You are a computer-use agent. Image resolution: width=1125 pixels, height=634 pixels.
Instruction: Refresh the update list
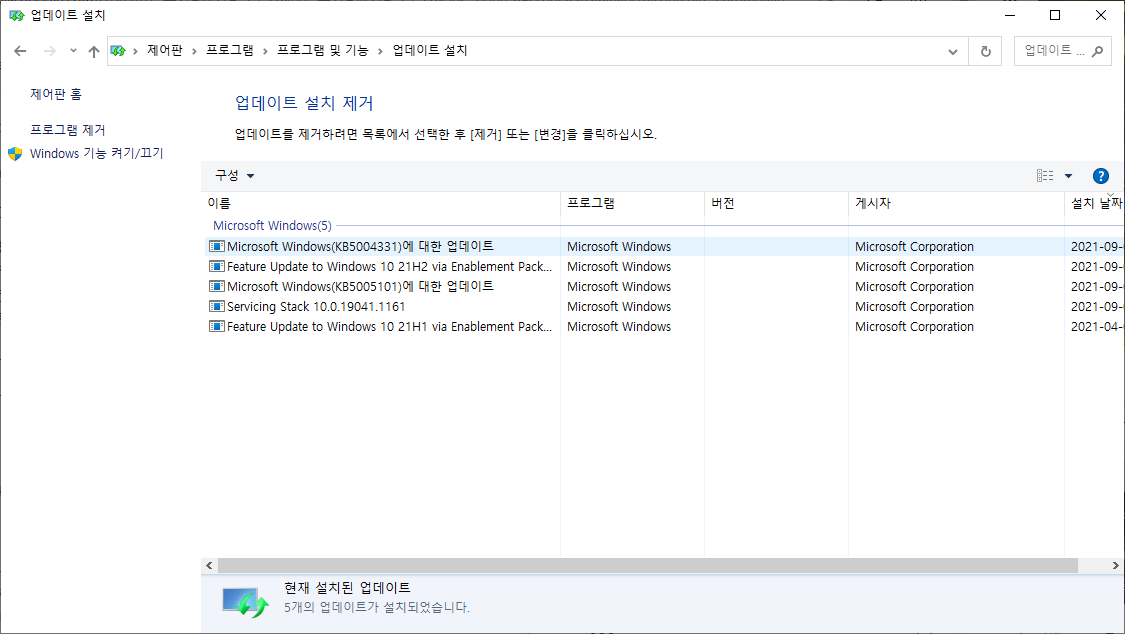(x=986, y=52)
